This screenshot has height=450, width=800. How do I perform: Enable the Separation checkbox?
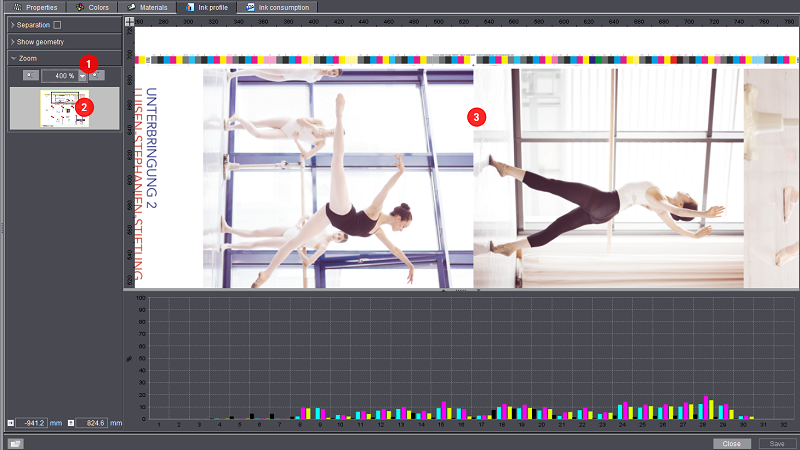click(x=57, y=24)
